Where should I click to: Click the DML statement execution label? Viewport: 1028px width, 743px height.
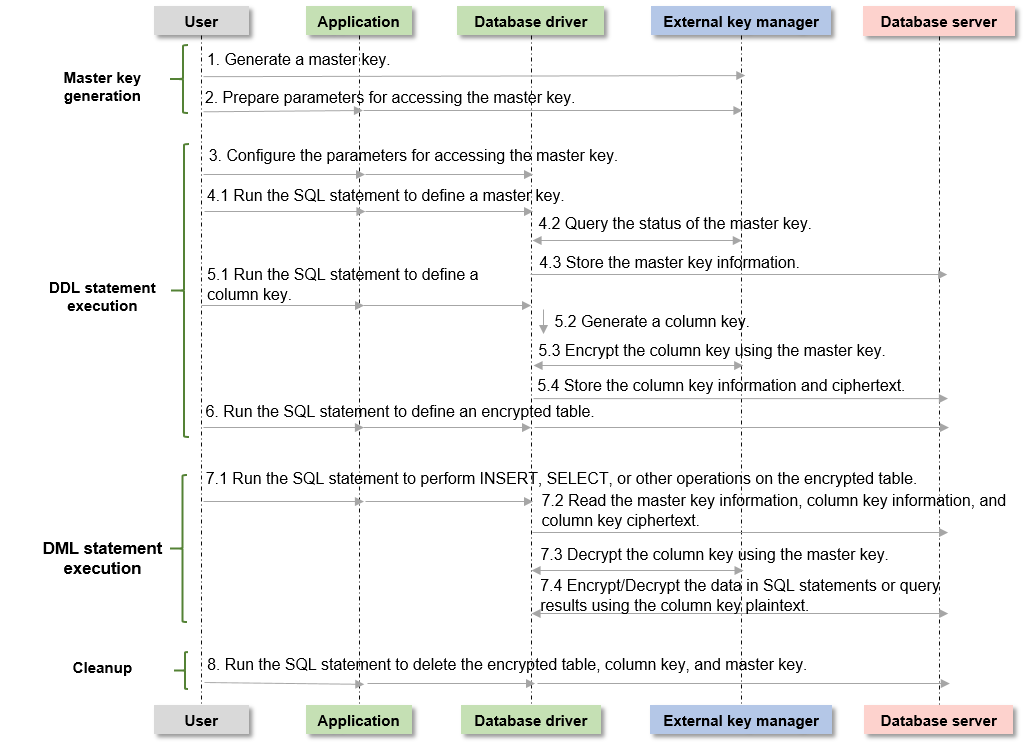point(102,558)
